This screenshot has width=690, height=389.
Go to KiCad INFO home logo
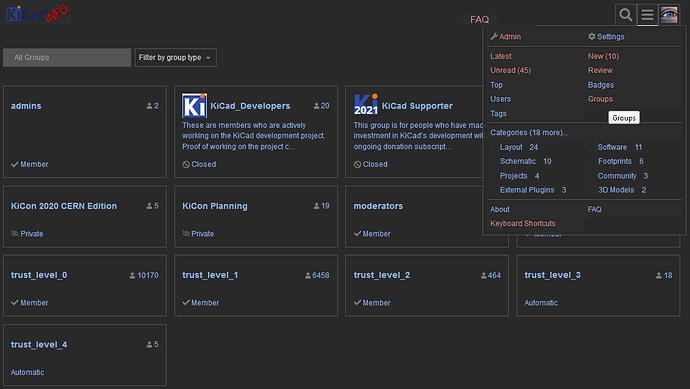[x=37, y=14]
